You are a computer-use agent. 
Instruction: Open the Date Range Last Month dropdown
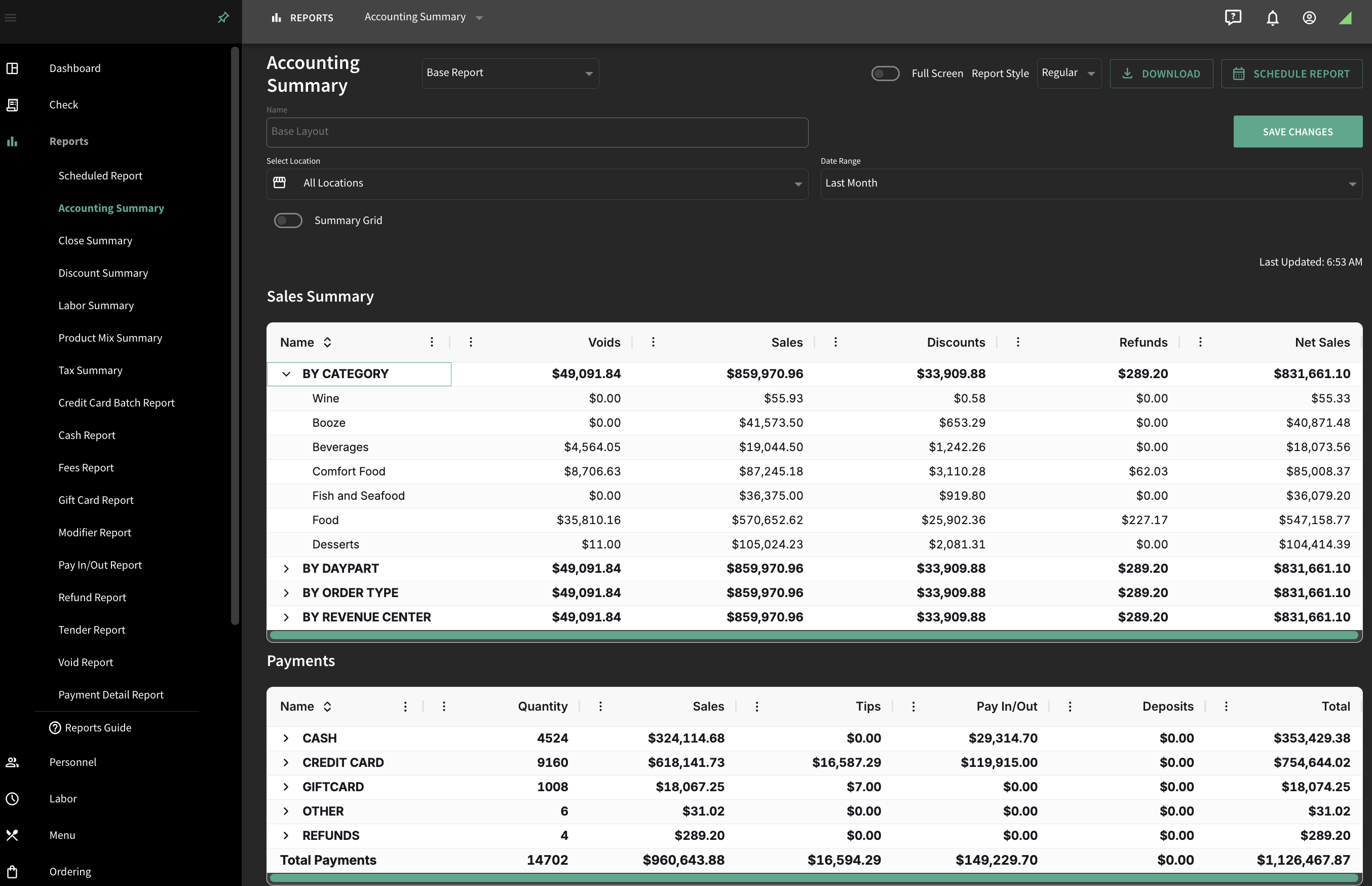[1091, 183]
